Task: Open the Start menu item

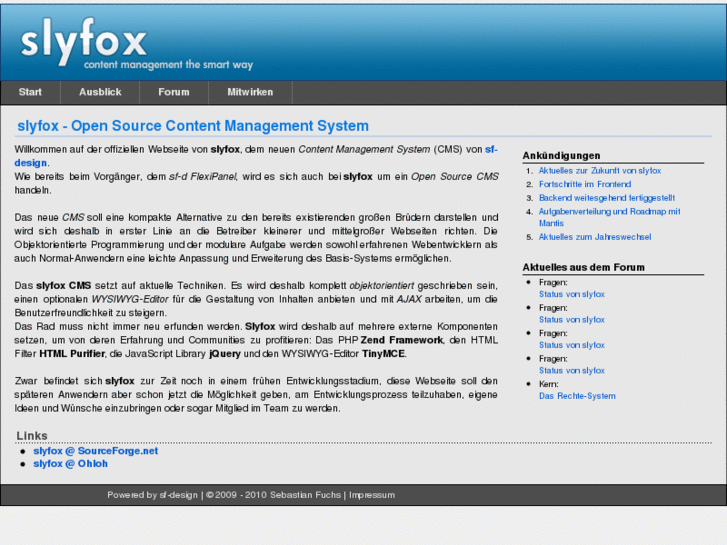Action: point(30,92)
